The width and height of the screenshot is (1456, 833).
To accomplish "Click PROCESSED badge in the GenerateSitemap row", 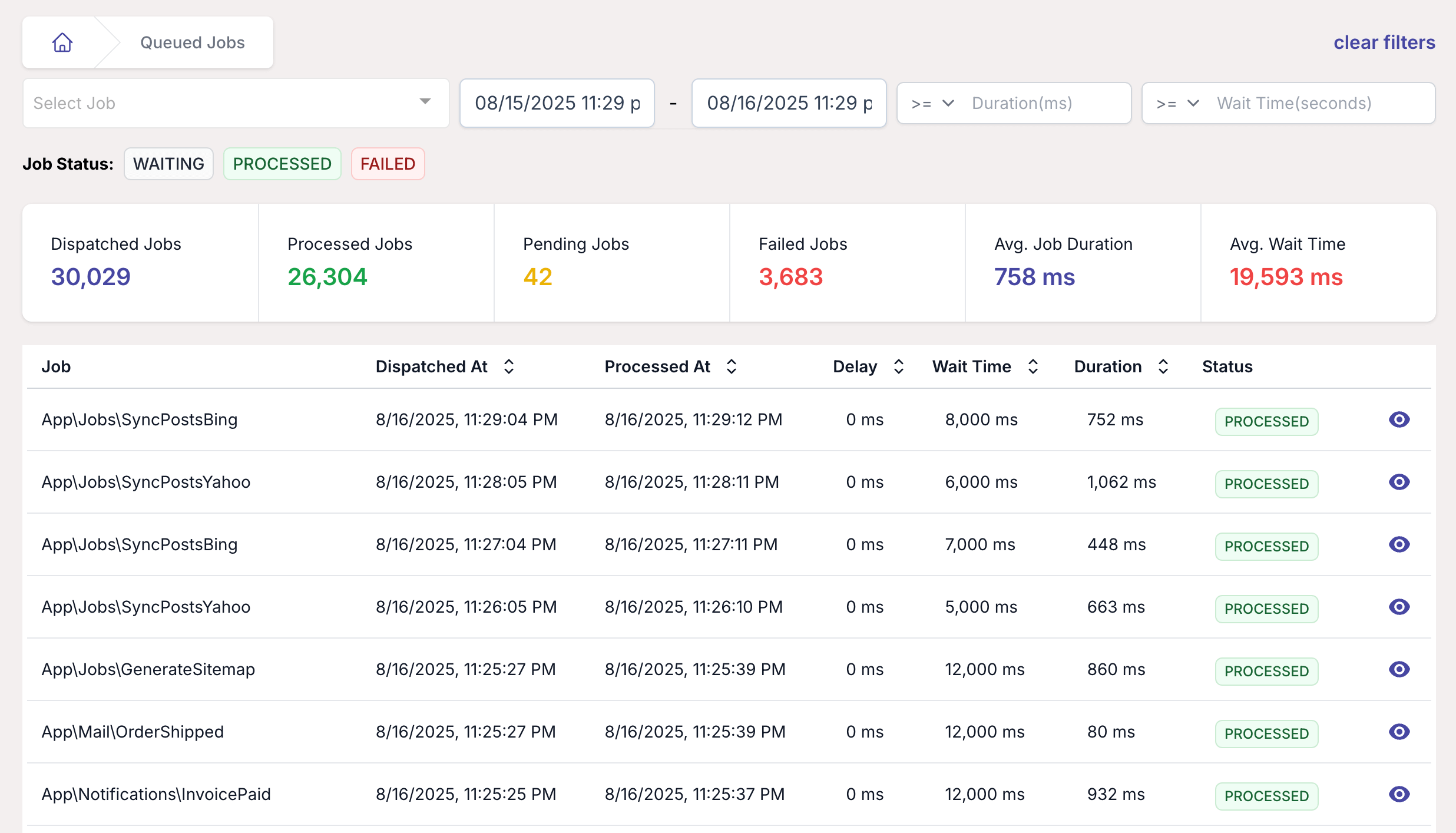I will [x=1266, y=671].
